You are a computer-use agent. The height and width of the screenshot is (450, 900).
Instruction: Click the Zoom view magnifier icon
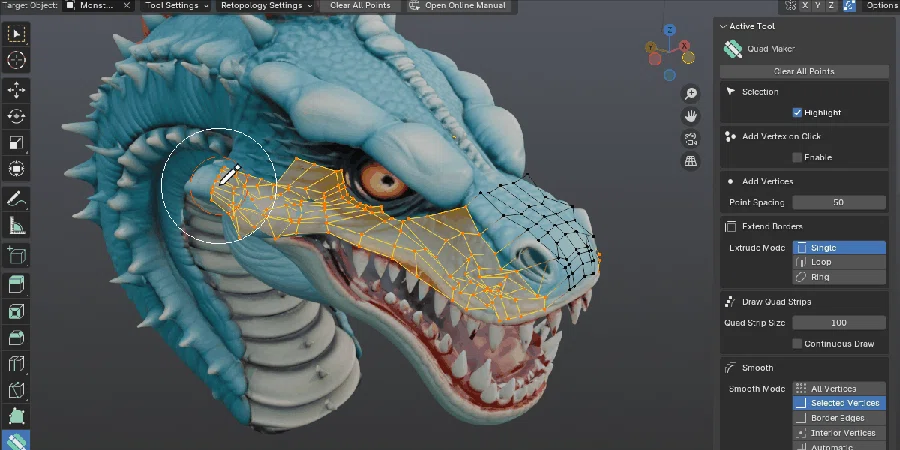690,94
